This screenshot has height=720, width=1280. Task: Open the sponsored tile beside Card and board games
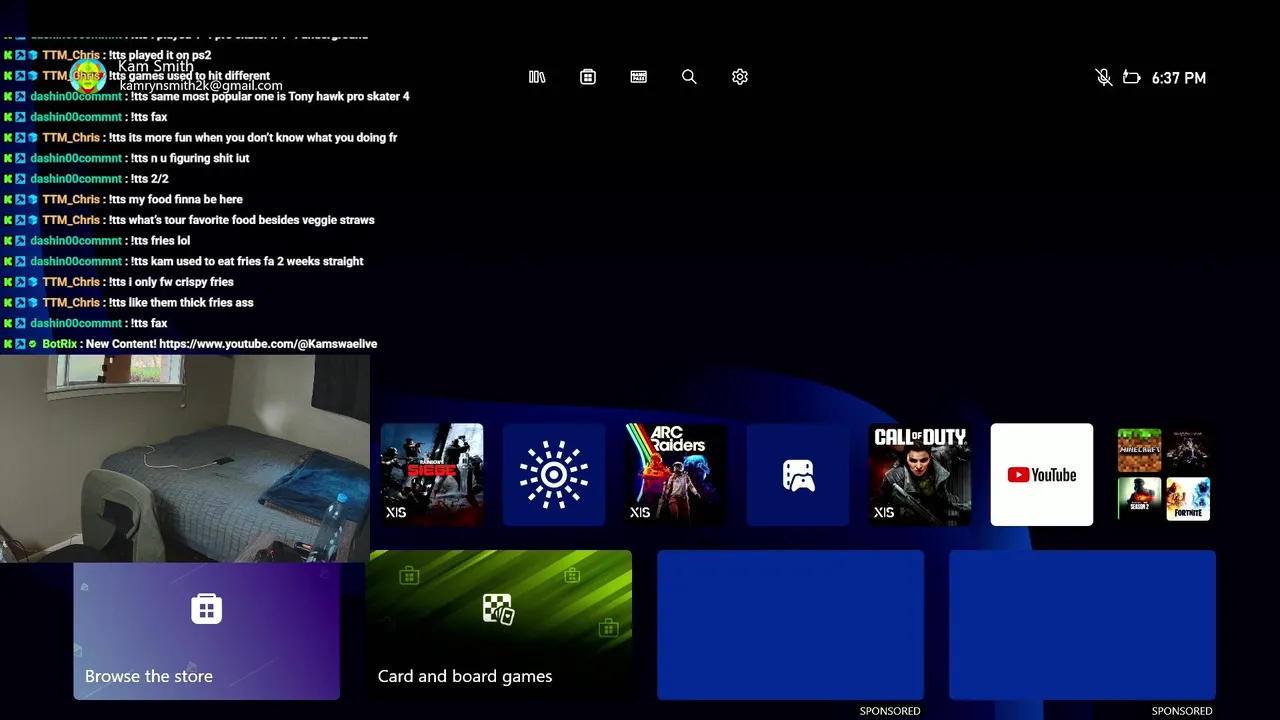pyautogui.click(x=790, y=624)
